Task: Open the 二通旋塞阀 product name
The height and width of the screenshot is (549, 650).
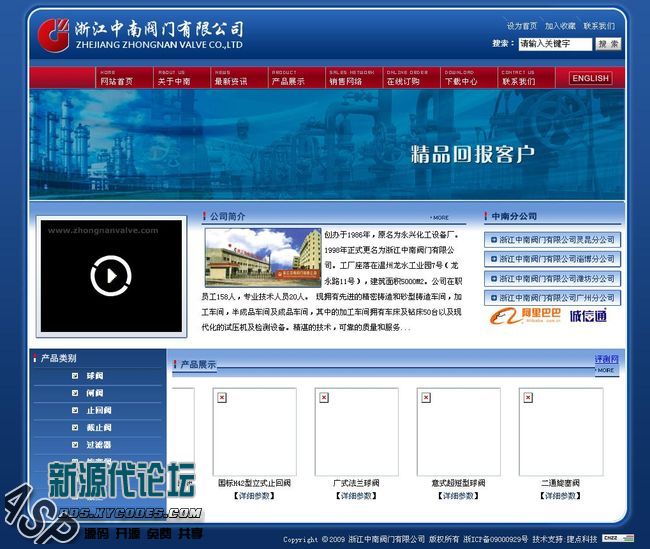Action: click(x=561, y=483)
